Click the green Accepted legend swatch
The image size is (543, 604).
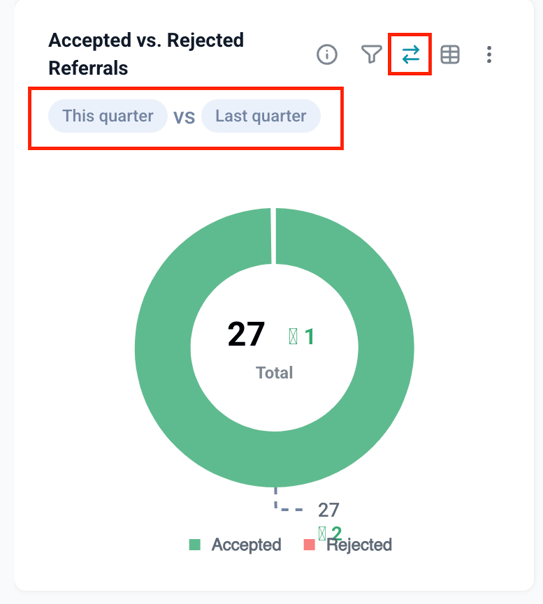(x=195, y=545)
